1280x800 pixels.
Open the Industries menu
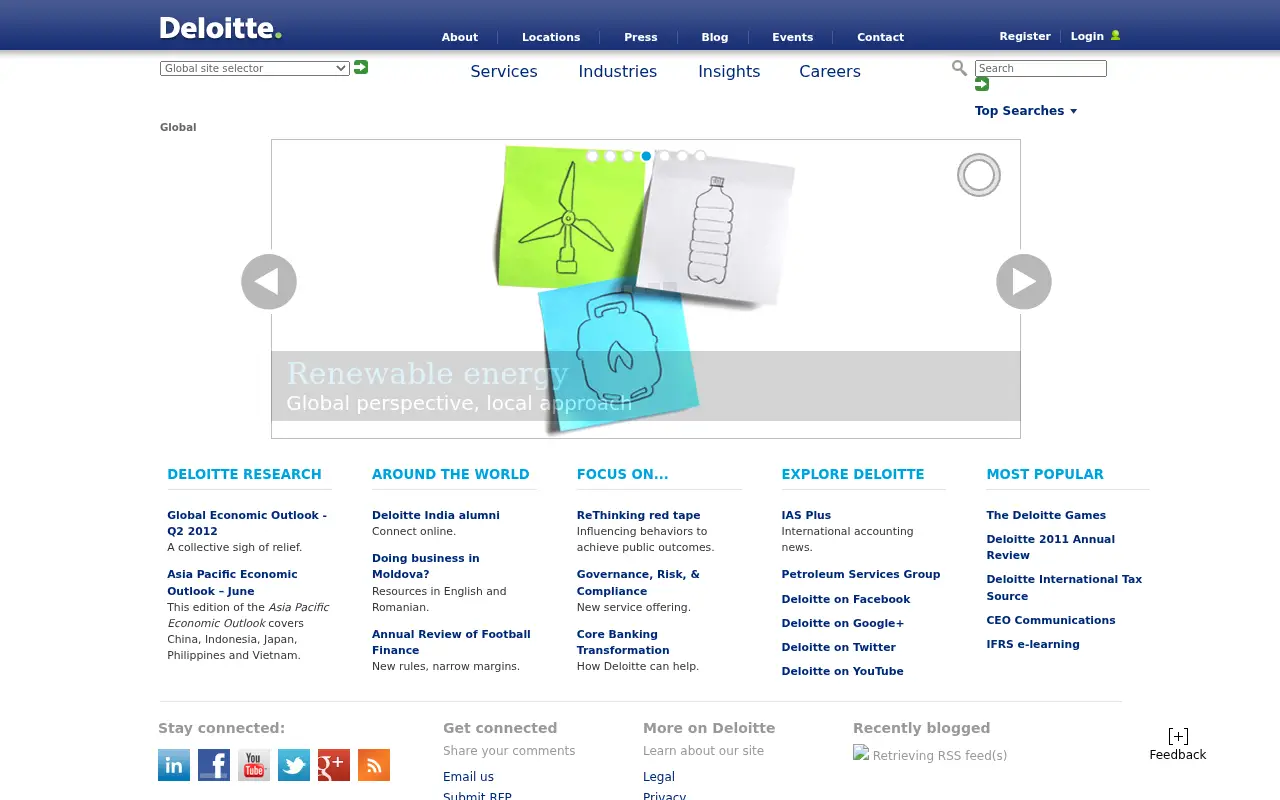pos(618,71)
